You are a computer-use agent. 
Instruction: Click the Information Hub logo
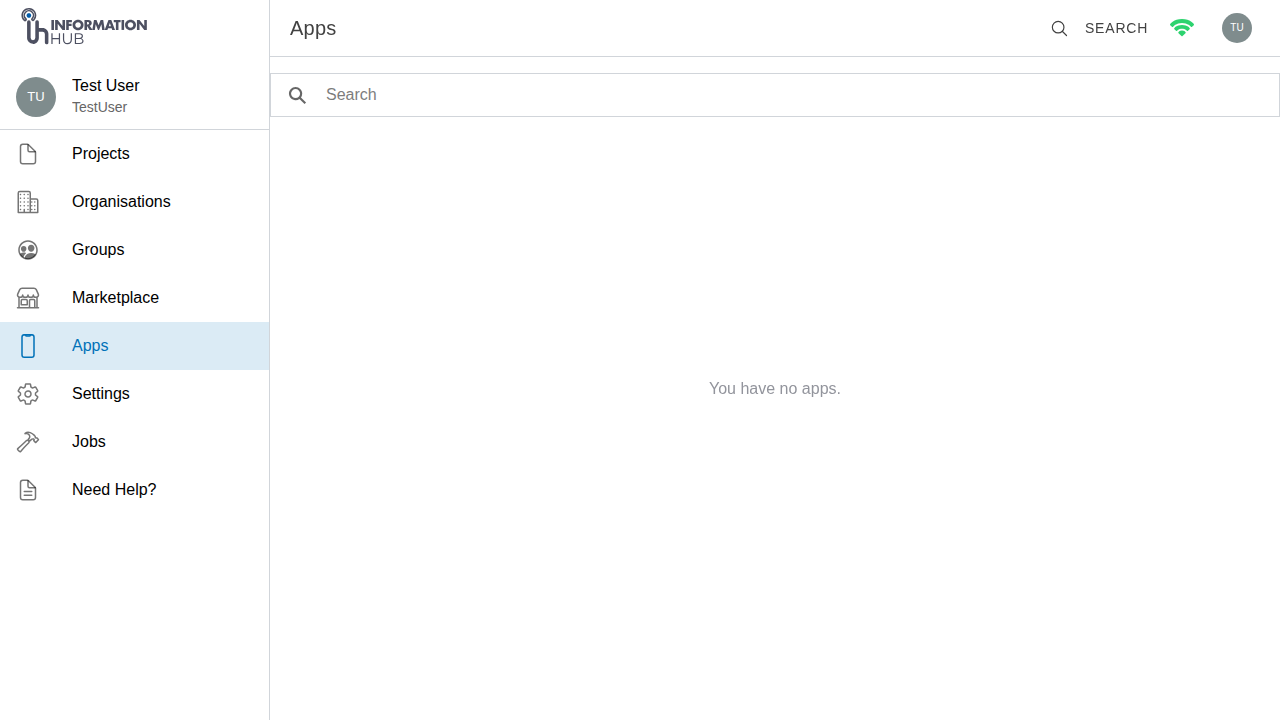[x=84, y=27]
